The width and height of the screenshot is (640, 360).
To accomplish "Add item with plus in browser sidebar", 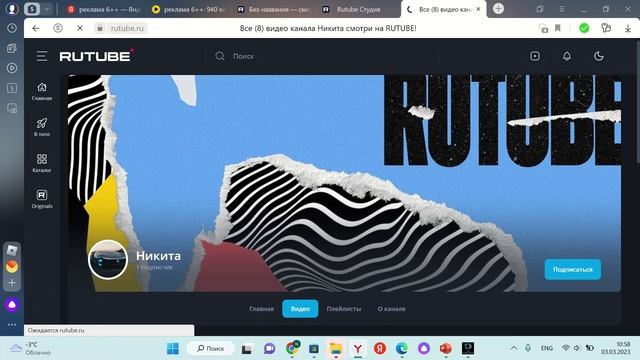I will pos(12,282).
